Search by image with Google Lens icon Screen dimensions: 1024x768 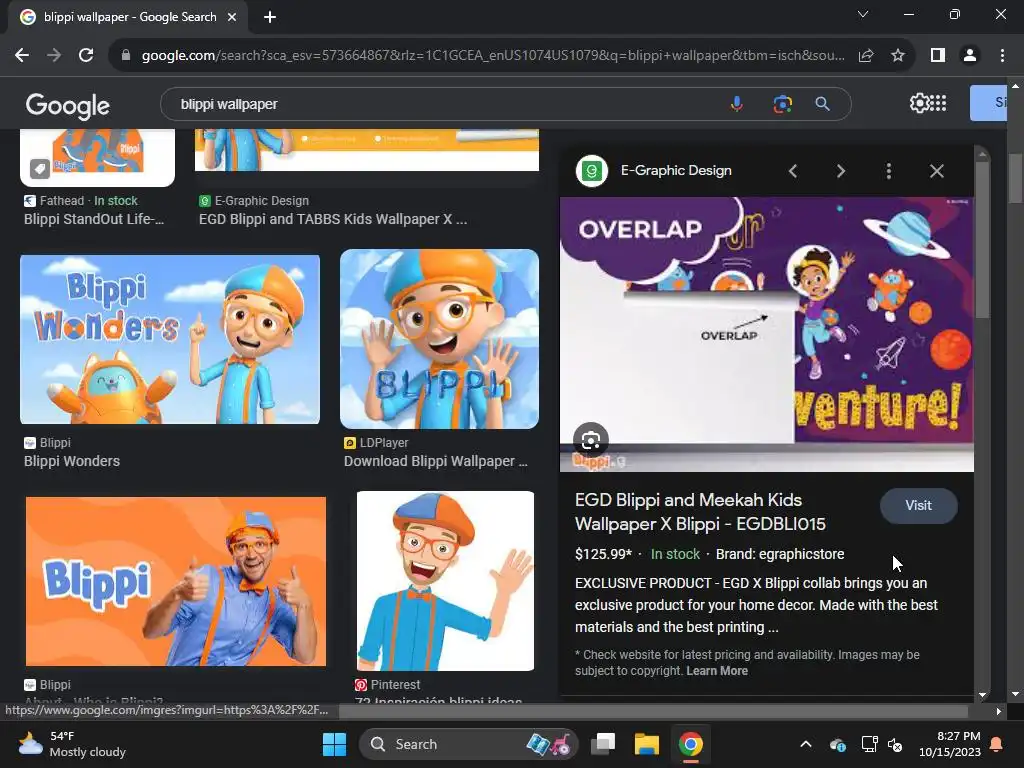782,104
